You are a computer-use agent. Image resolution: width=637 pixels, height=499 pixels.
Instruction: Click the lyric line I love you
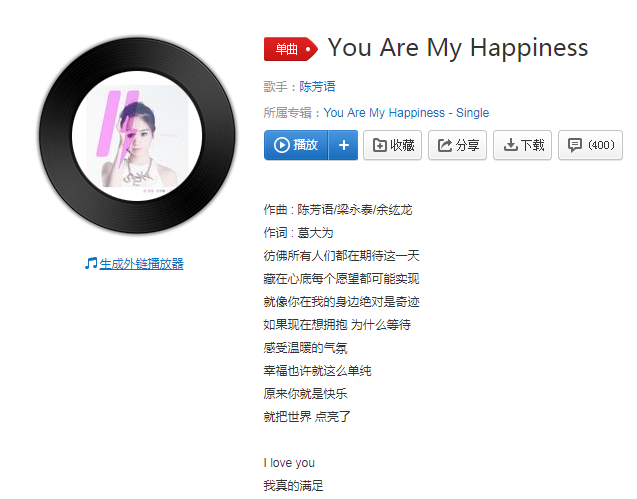click(x=289, y=463)
